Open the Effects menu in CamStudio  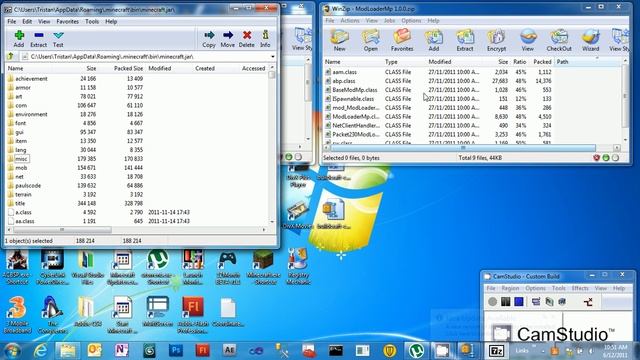coord(580,288)
